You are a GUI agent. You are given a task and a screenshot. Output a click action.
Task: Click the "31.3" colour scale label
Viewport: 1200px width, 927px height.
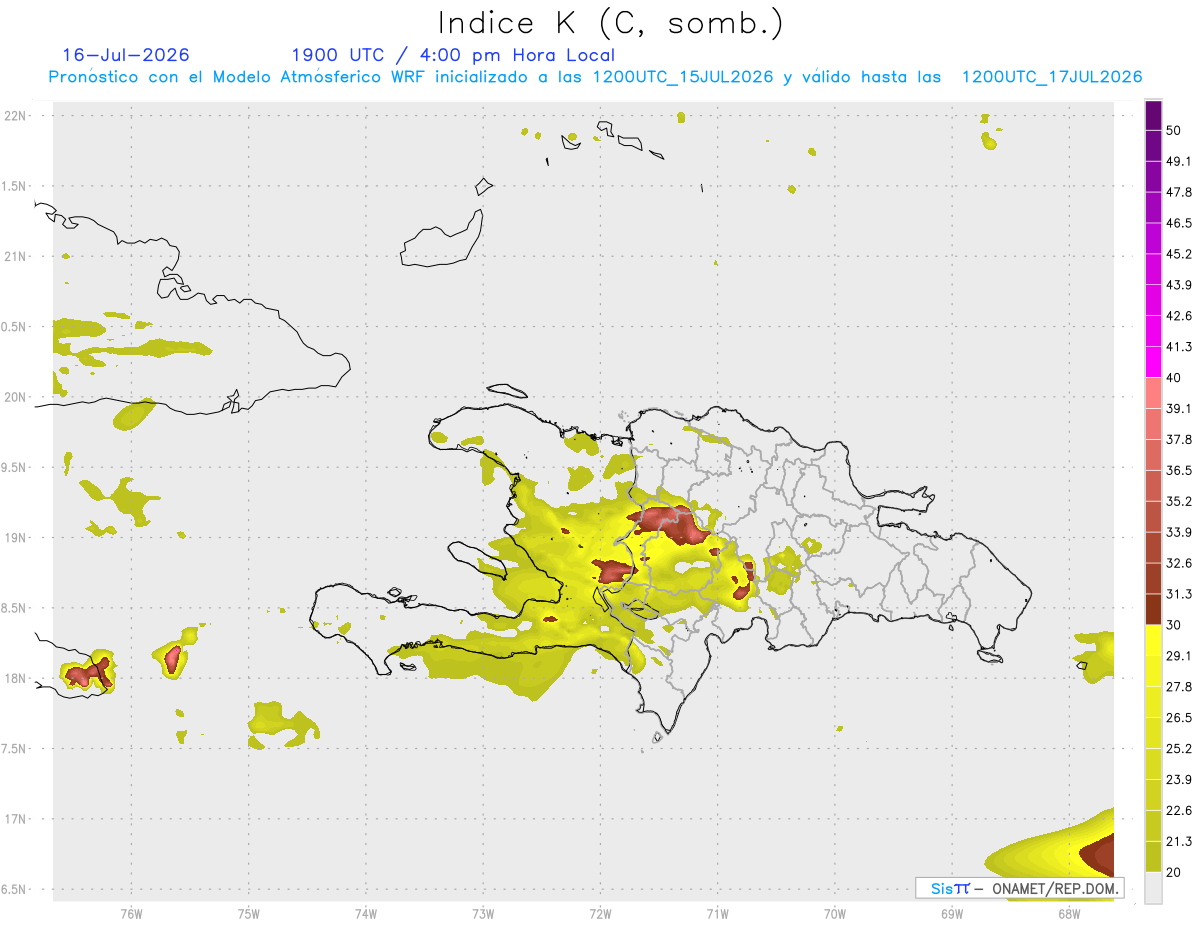[x=1179, y=594]
